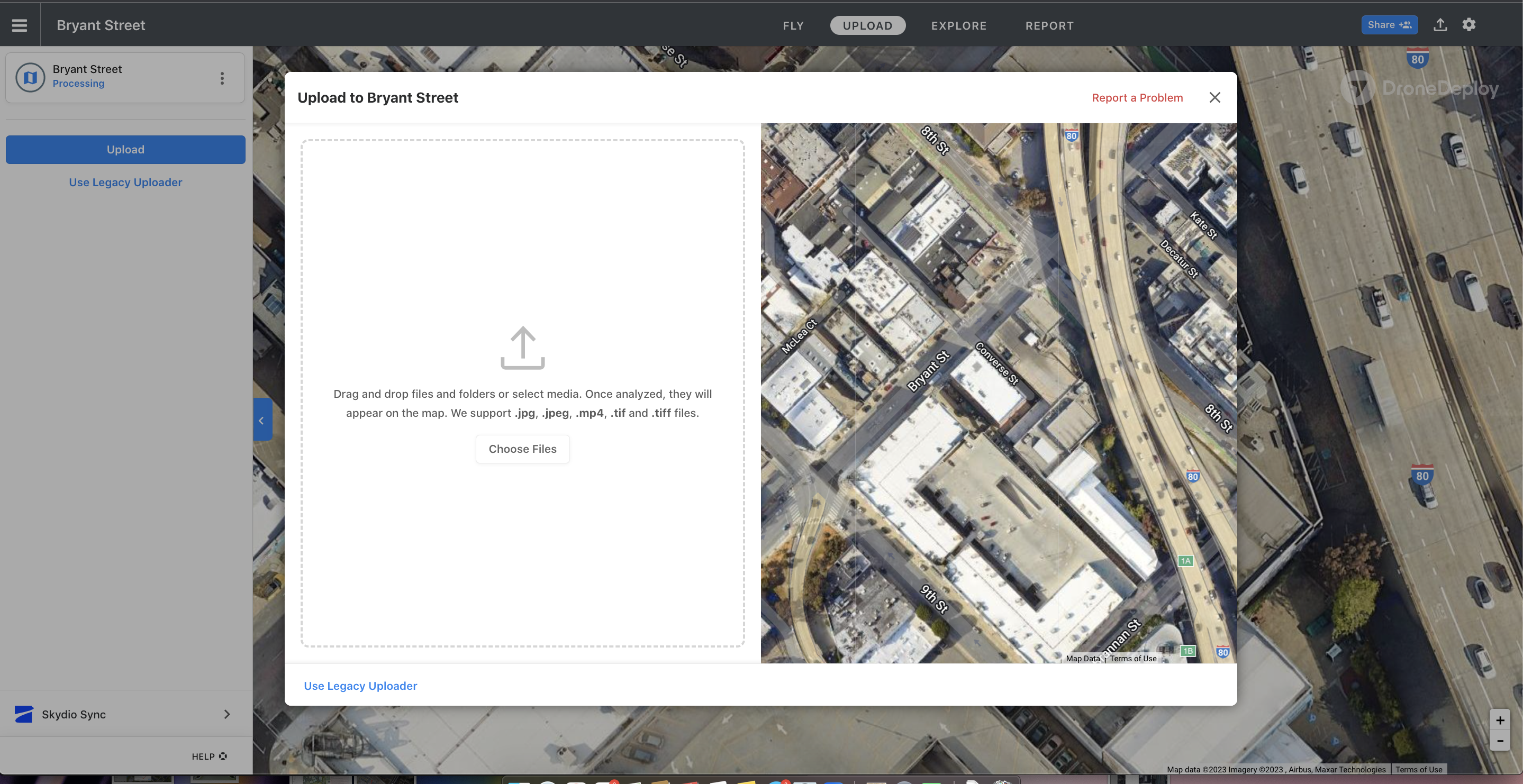Click the Converse St label on preview map

997,363
